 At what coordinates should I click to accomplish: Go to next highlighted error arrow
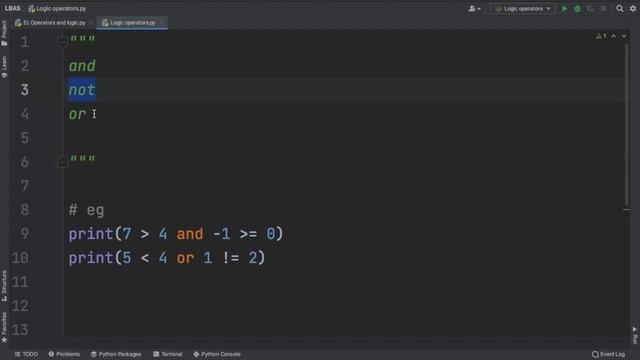[x=624, y=36]
